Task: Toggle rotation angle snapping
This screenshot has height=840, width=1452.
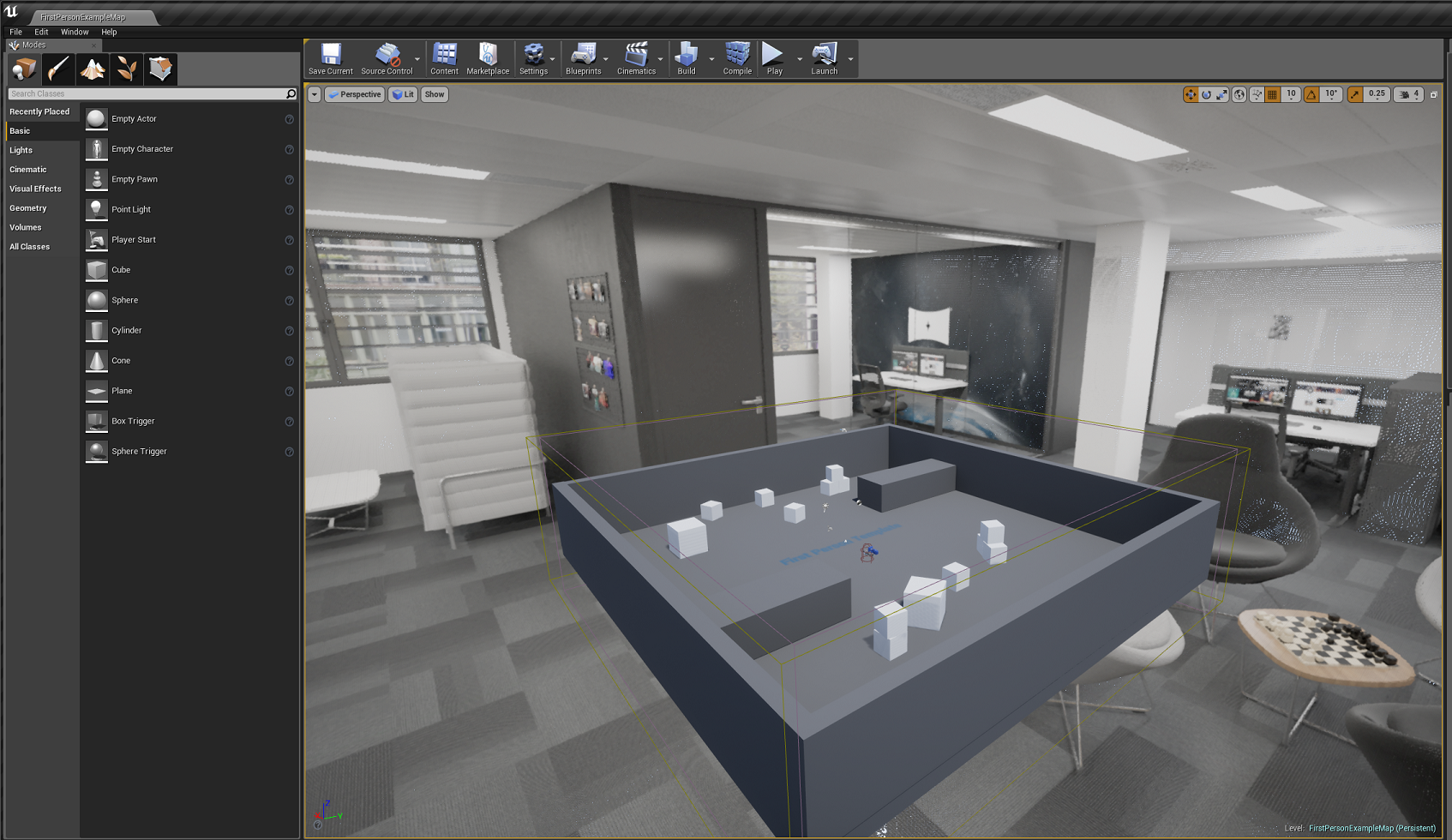Action: click(x=1311, y=94)
